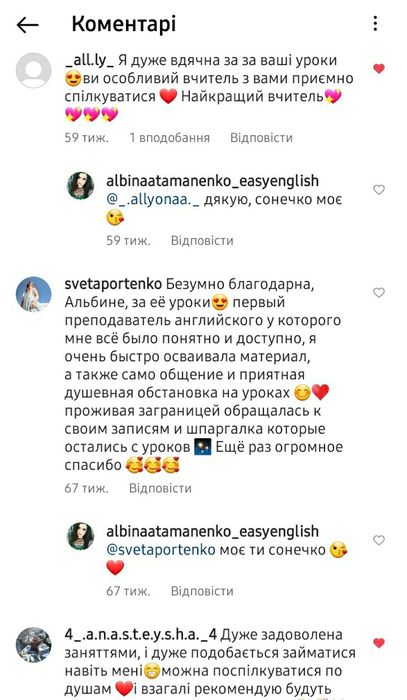Reply under the 59 тиж. albinaatamanenko reply
407x700 pixels.
coord(202,241)
